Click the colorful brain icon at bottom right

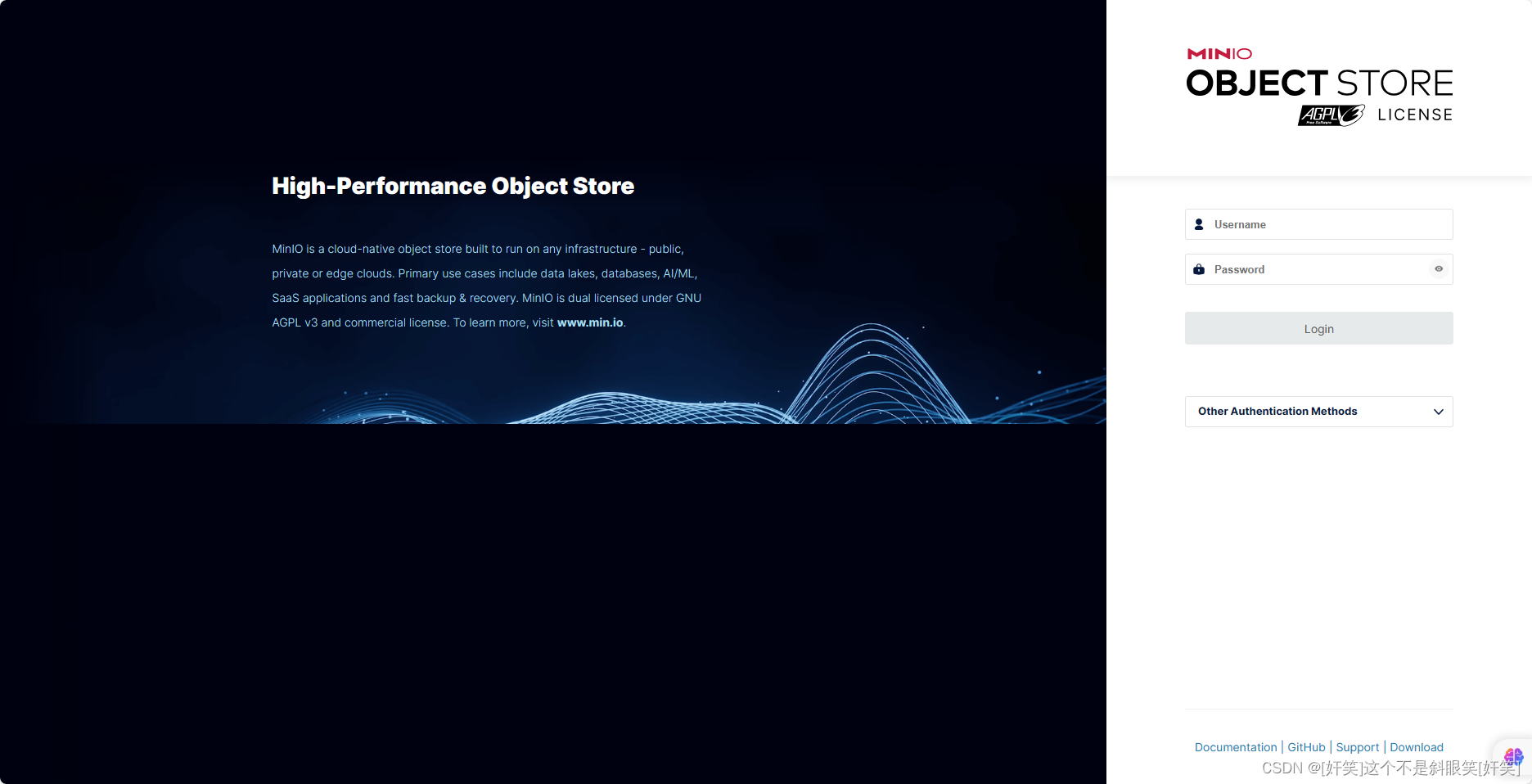(x=1513, y=757)
